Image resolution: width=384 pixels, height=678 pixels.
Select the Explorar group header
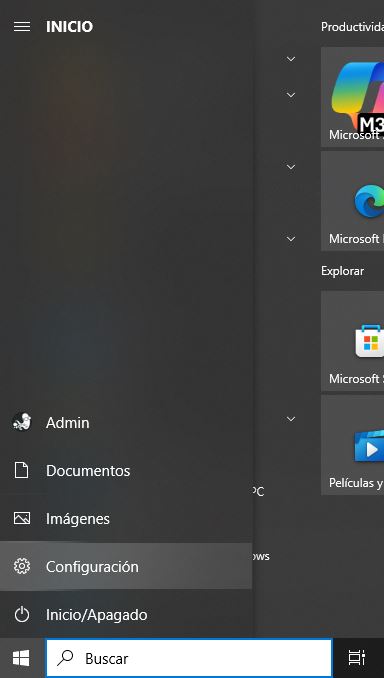pos(342,271)
